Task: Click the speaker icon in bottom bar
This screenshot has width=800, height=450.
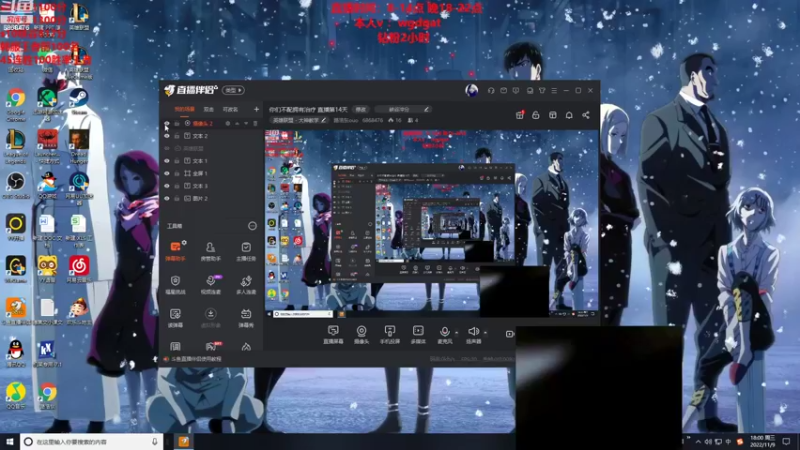Action: point(473,332)
